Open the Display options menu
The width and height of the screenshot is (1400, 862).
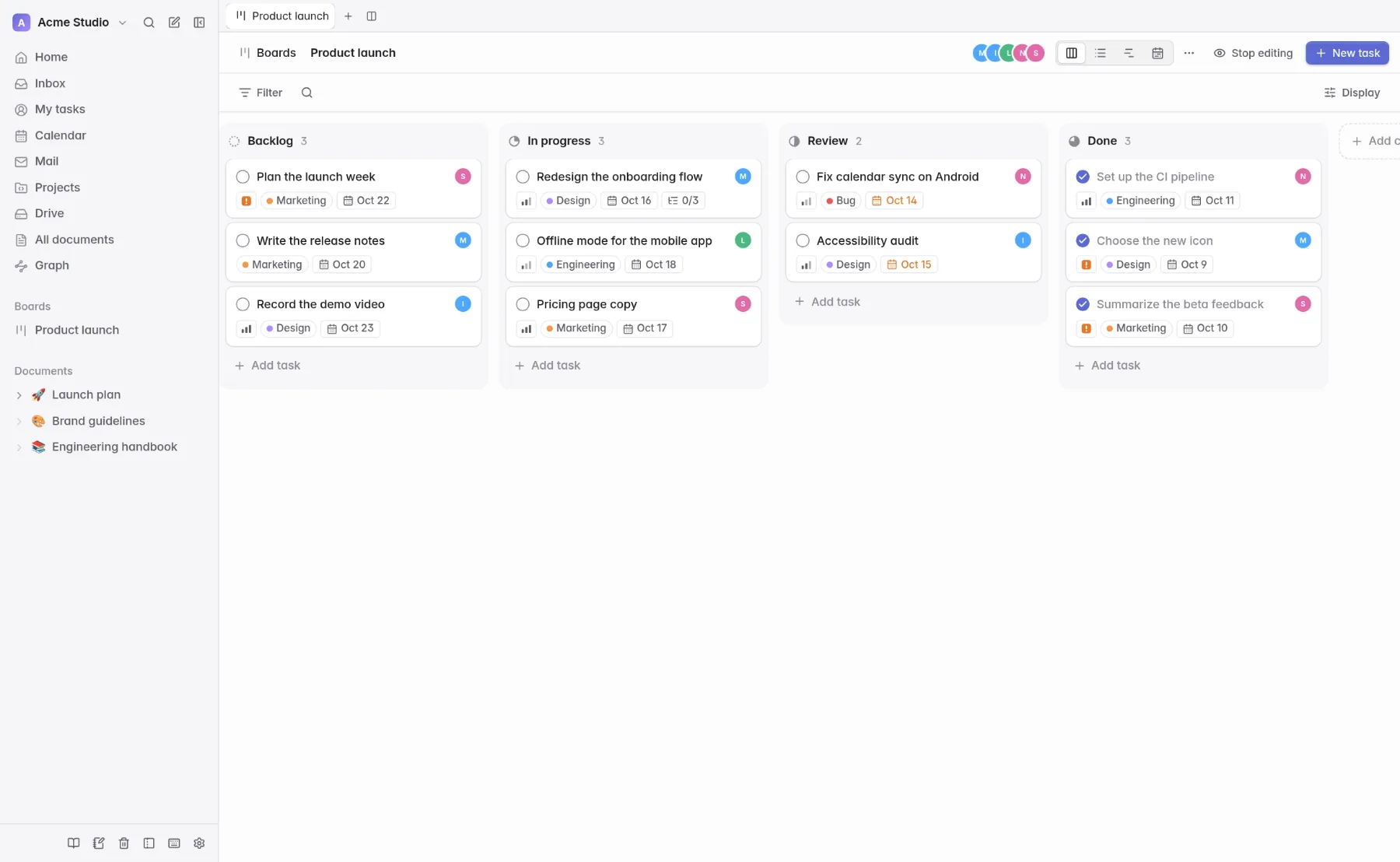[x=1352, y=93]
